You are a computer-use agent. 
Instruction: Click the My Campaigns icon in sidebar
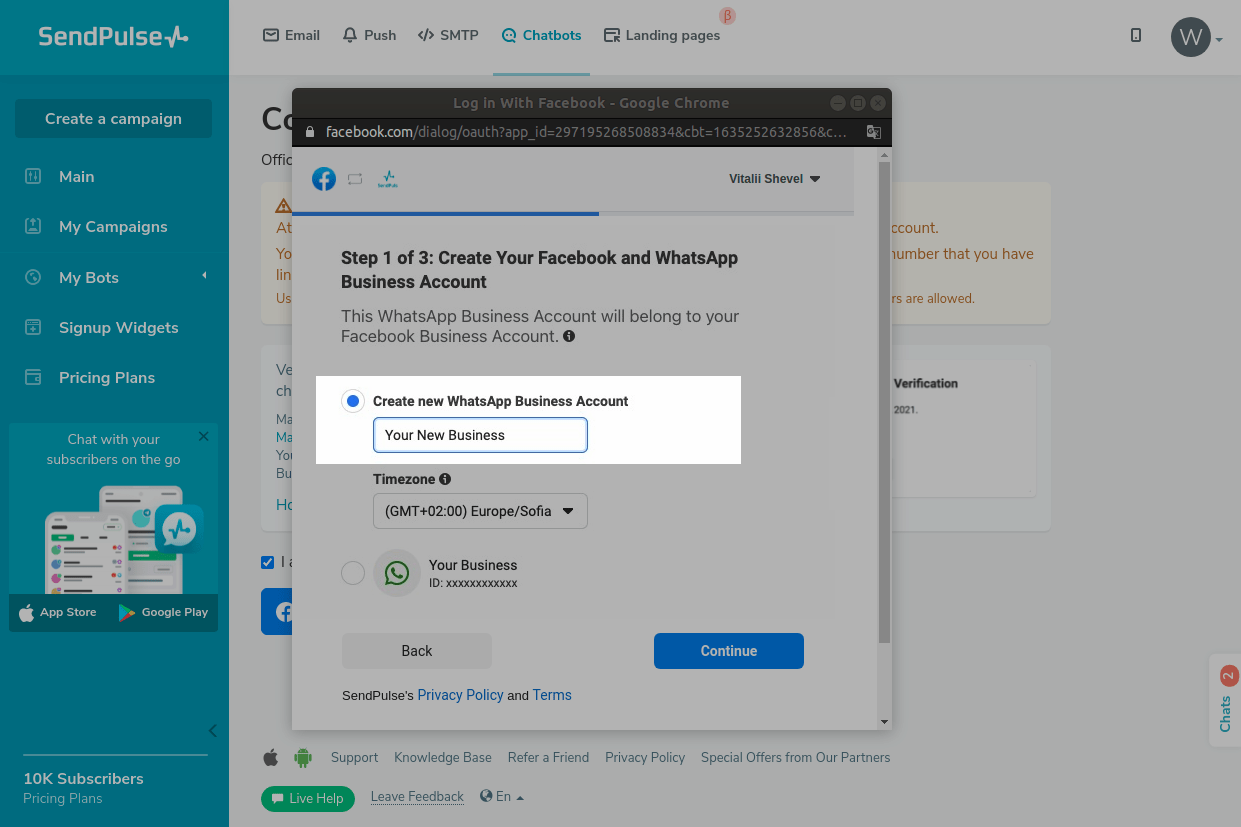(x=33, y=226)
